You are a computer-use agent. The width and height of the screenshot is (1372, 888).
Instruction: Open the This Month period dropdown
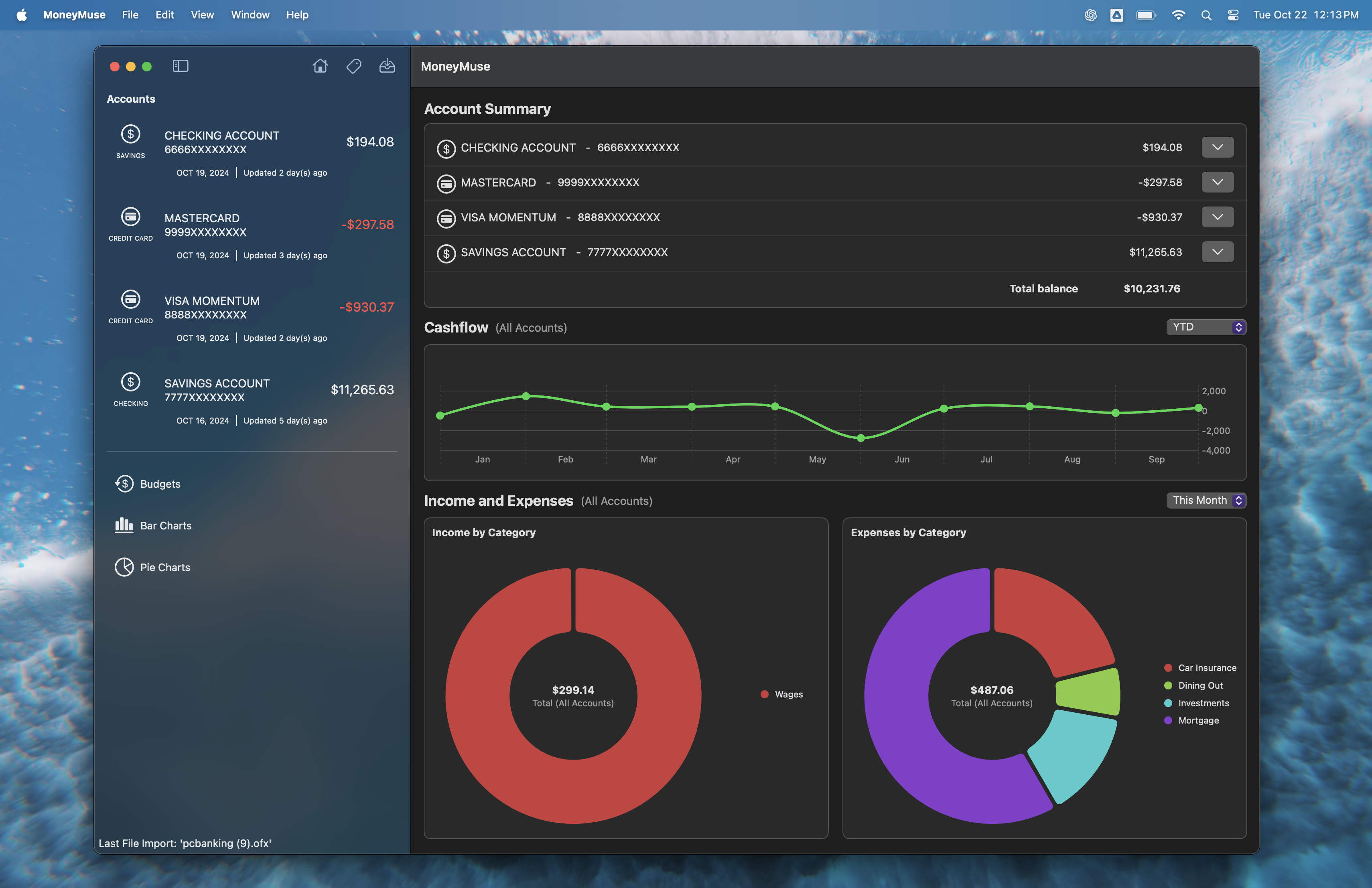point(1206,500)
